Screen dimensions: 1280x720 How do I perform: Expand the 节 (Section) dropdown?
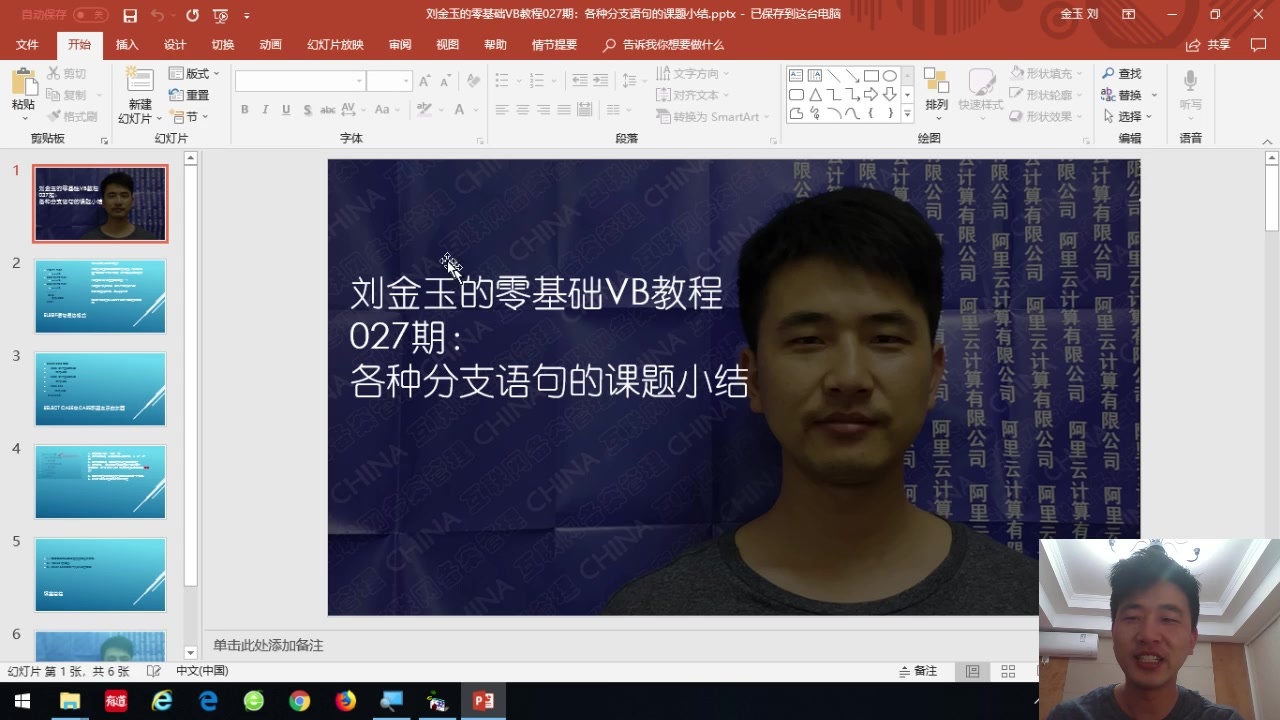click(189, 117)
